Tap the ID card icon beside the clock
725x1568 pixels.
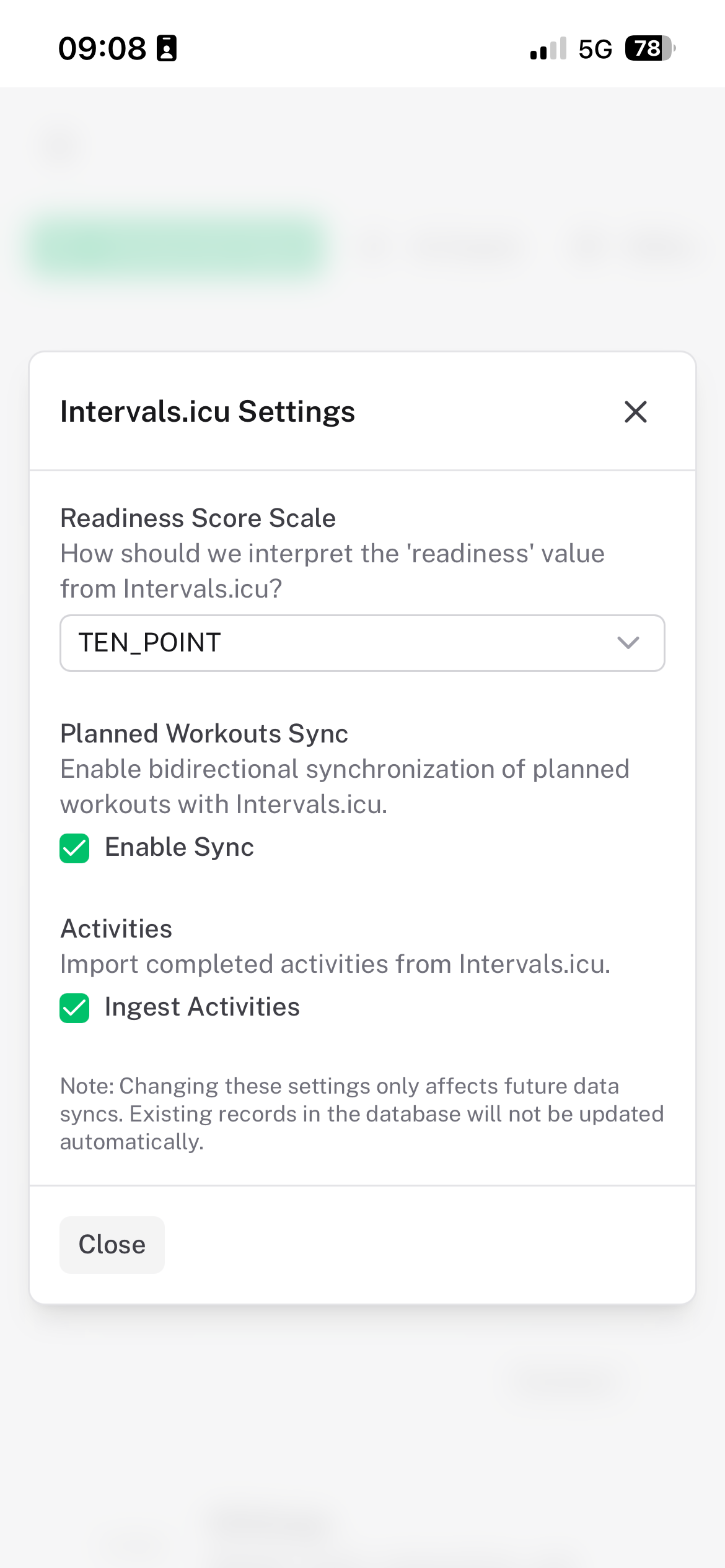click(x=167, y=48)
